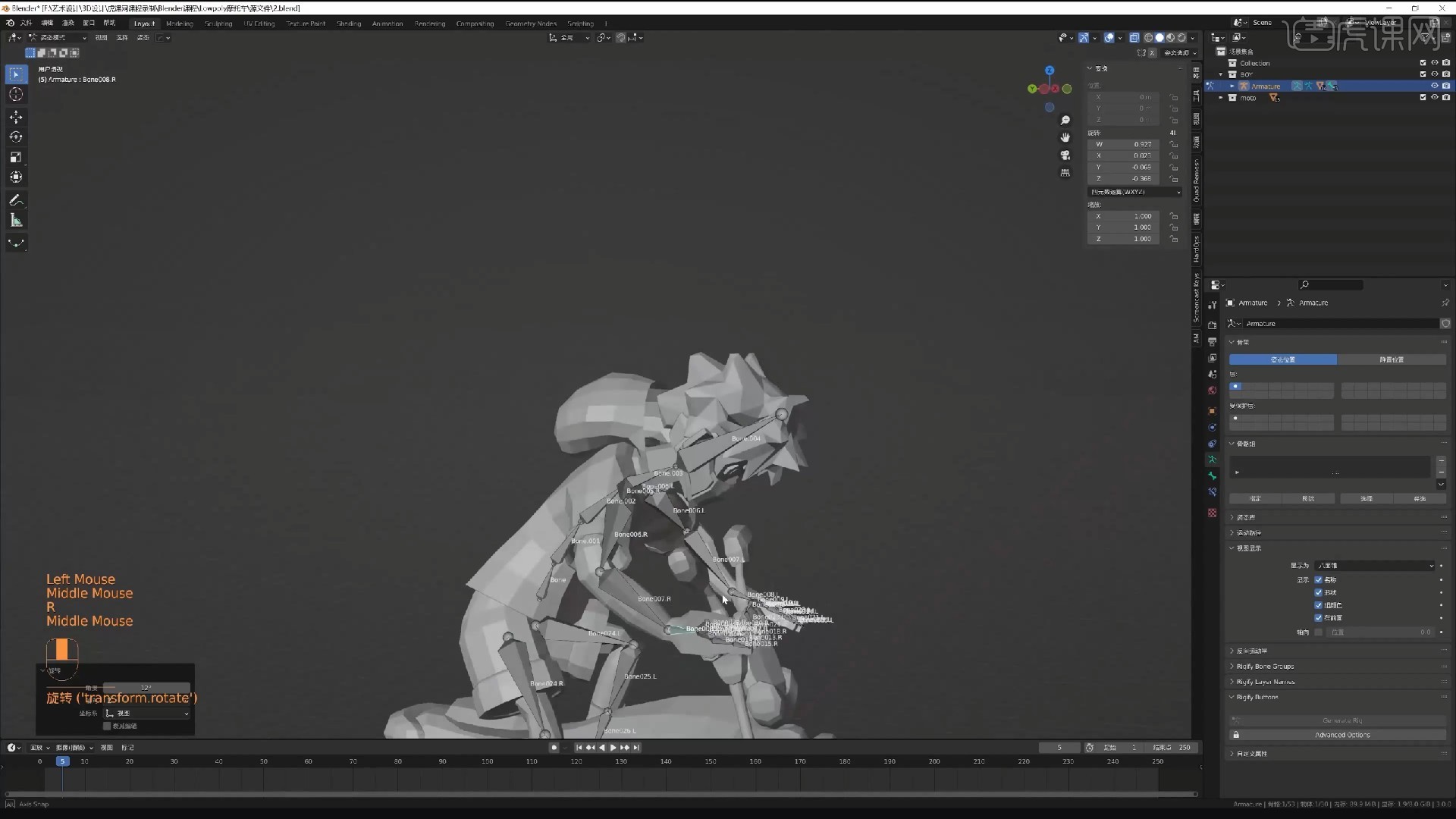This screenshot has width=1456, height=819.
Task: Select the Scale tool in left toolbar
Action: (x=16, y=157)
